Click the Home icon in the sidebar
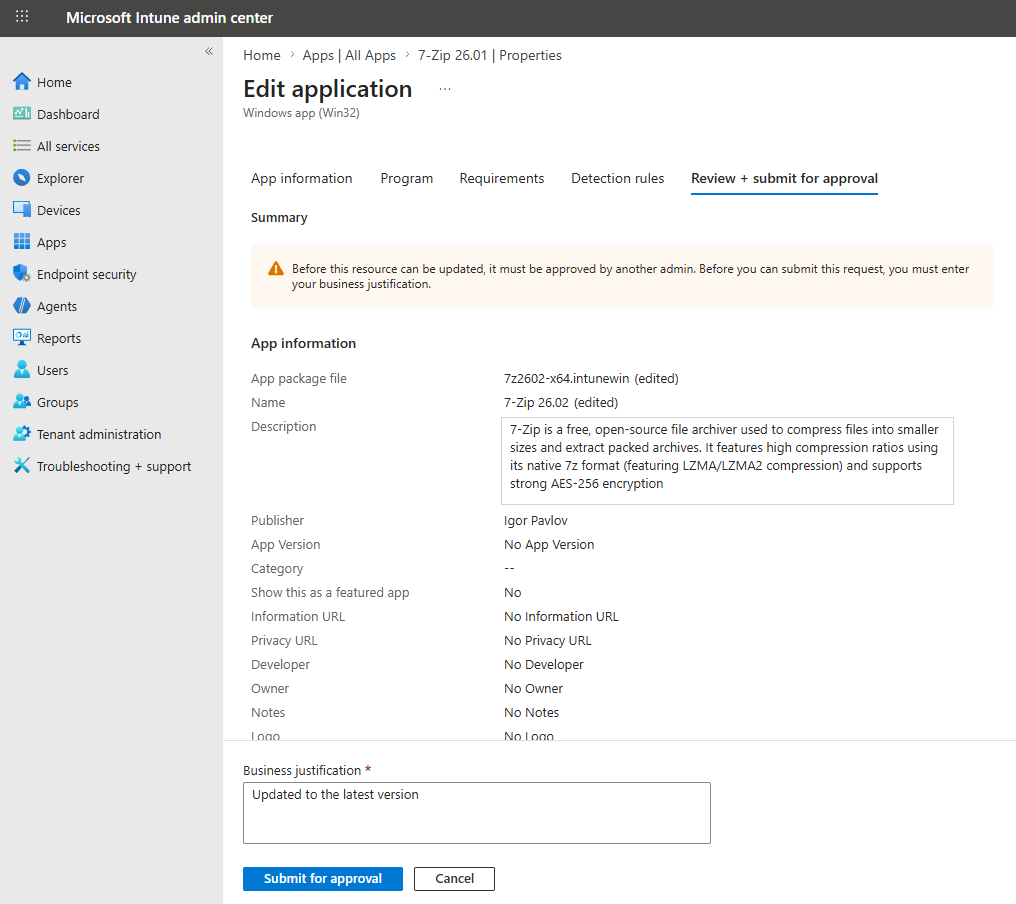This screenshot has height=904, width=1016. [x=22, y=82]
